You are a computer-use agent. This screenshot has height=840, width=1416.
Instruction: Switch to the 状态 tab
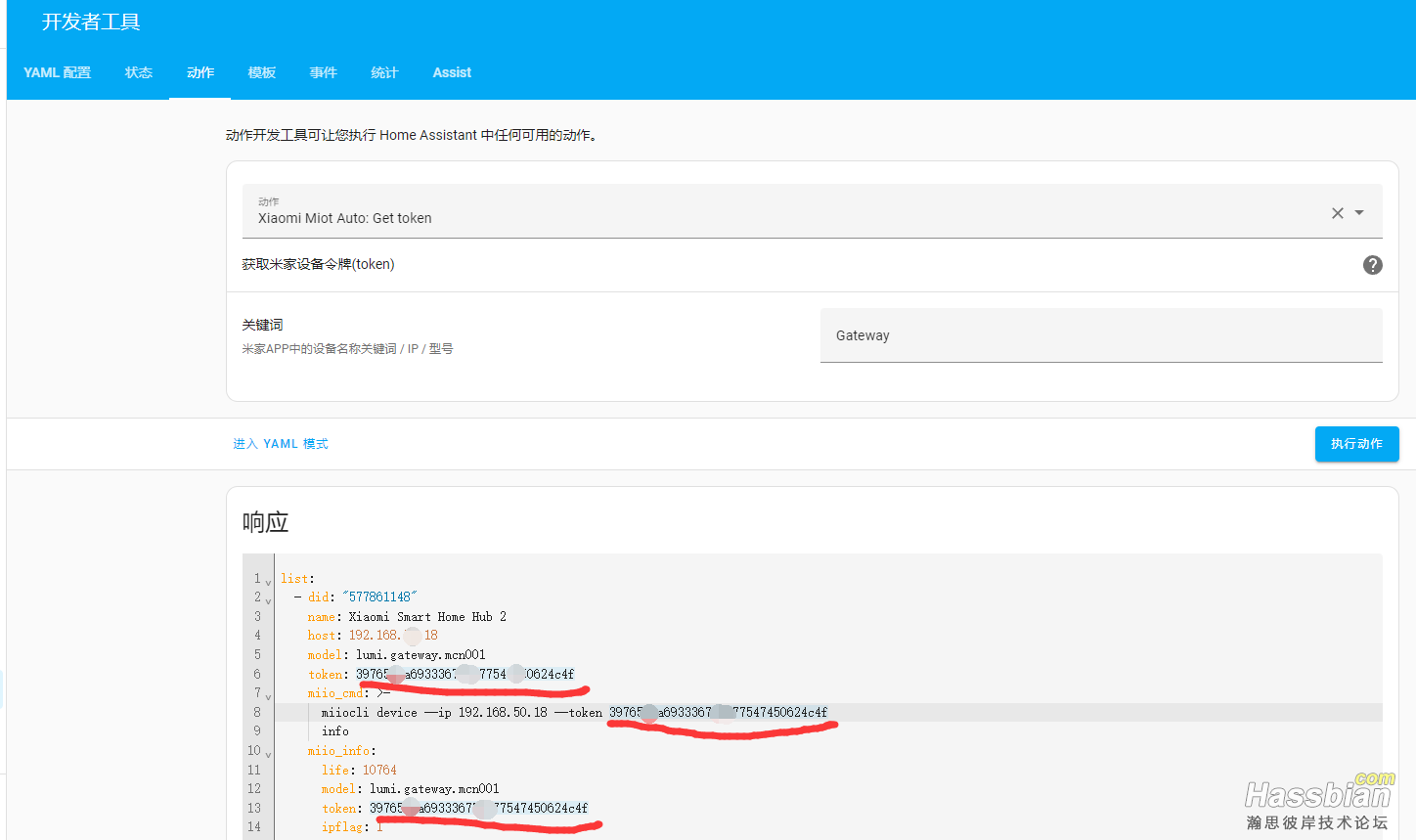pyautogui.click(x=139, y=72)
